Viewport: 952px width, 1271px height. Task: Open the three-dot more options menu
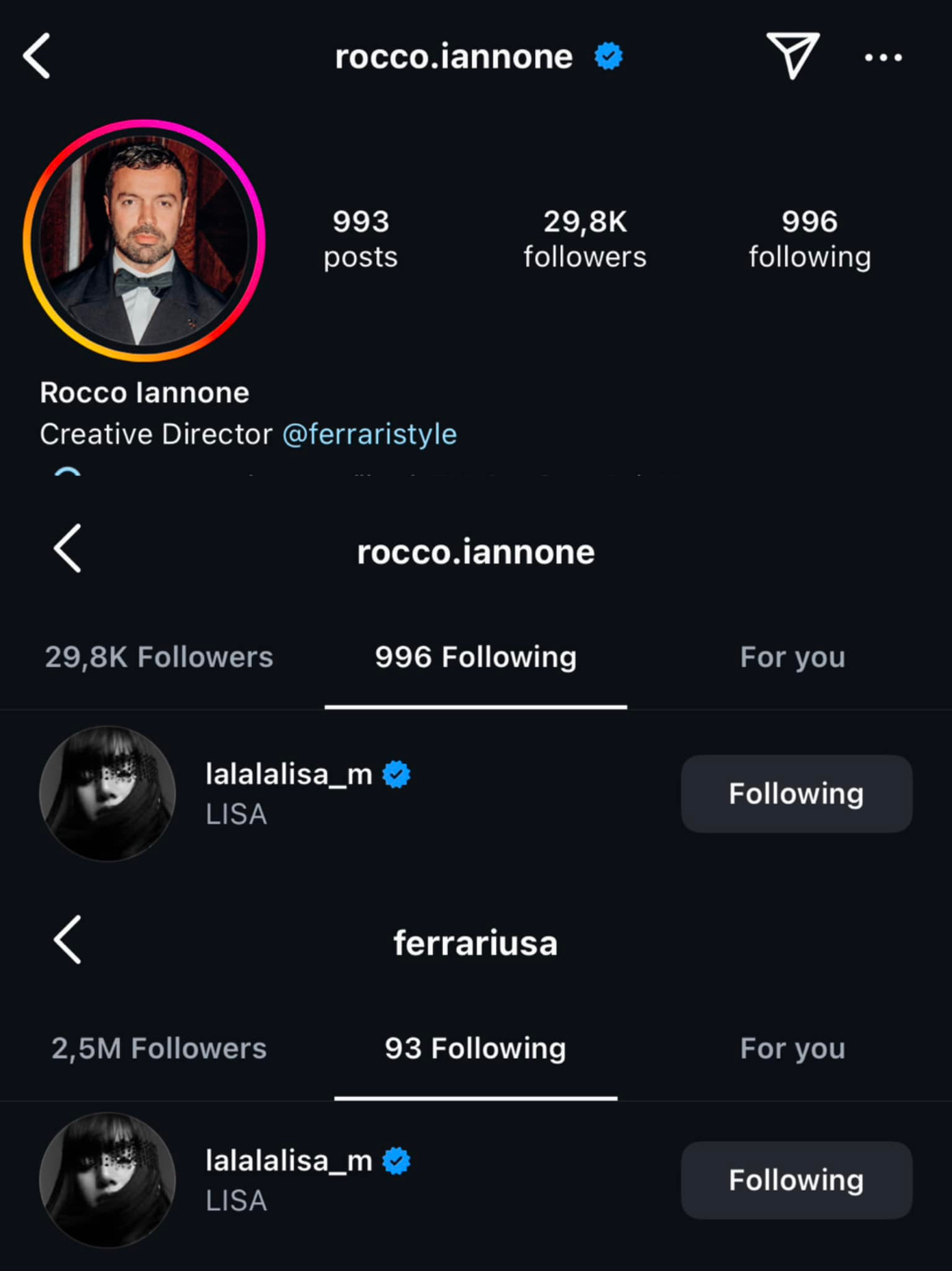(x=883, y=58)
